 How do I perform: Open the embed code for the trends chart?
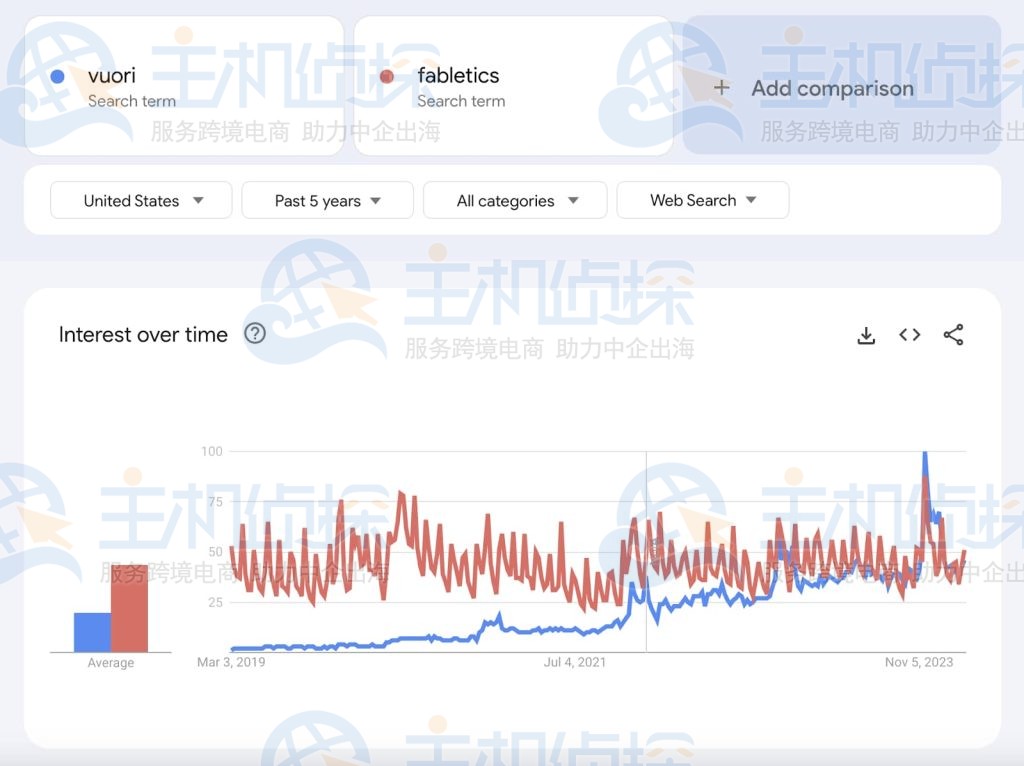click(909, 335)
